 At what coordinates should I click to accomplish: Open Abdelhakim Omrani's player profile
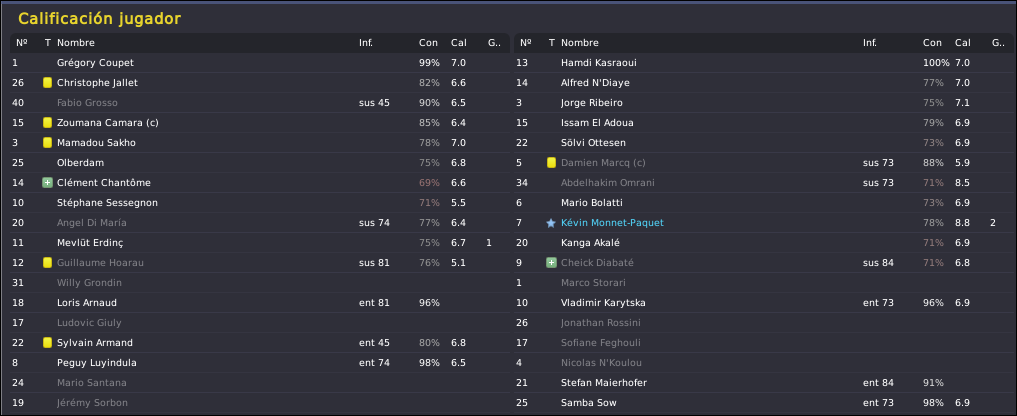point(608,183)
